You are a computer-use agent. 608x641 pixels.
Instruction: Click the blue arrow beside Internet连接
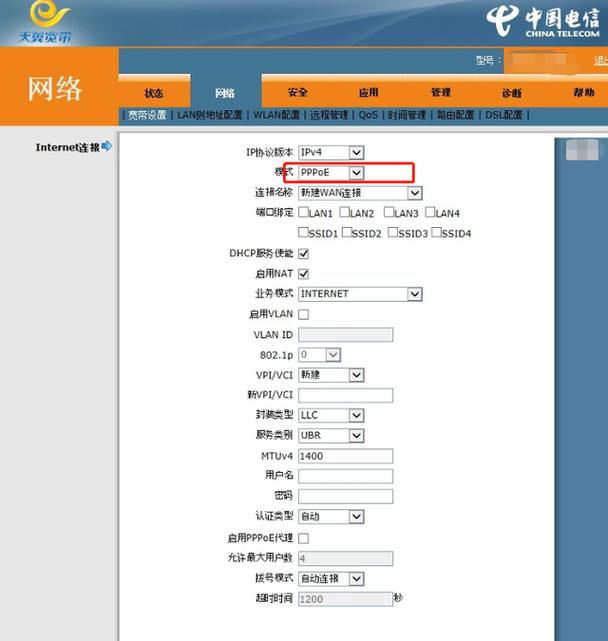point(107,146)
